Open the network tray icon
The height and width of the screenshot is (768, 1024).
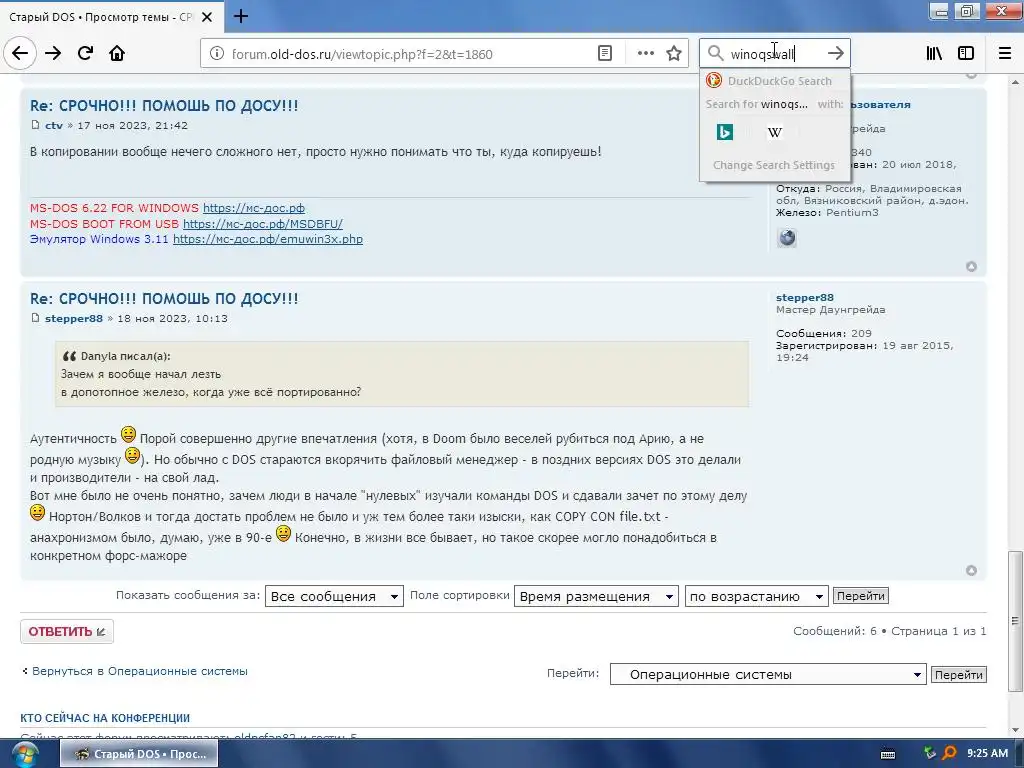930,754
